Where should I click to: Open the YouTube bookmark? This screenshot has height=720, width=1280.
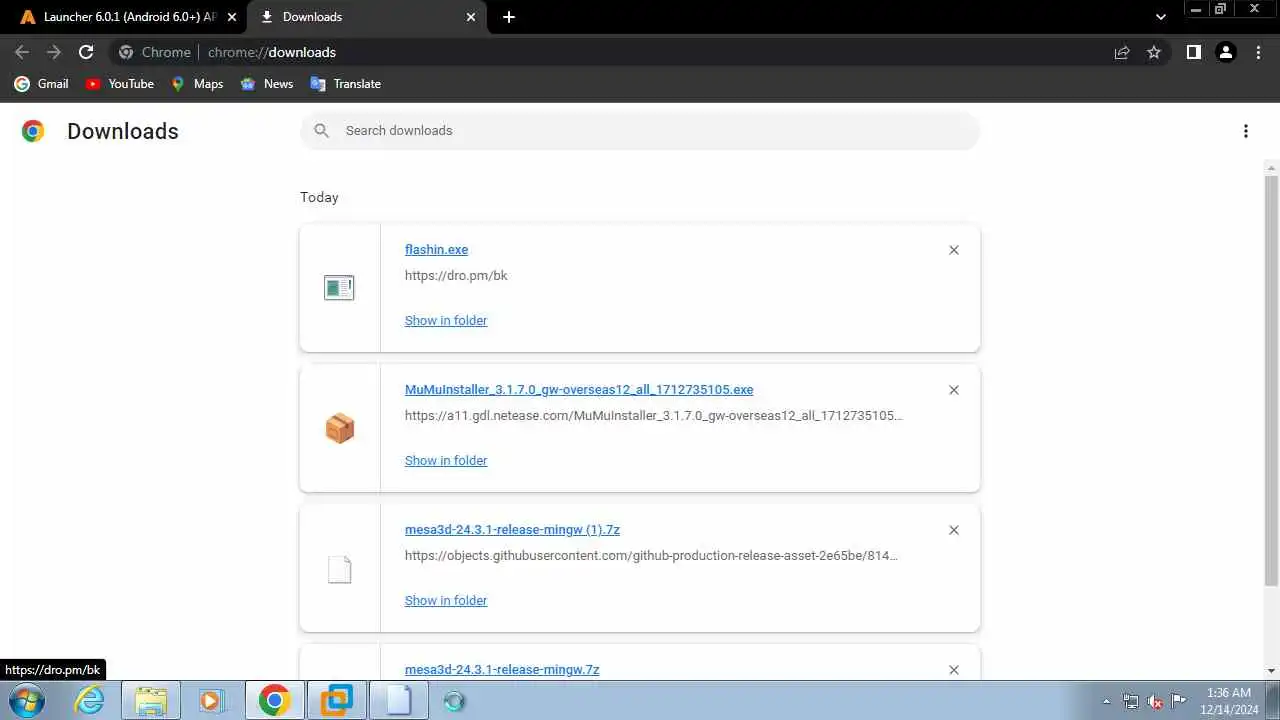tap(120, 84)
